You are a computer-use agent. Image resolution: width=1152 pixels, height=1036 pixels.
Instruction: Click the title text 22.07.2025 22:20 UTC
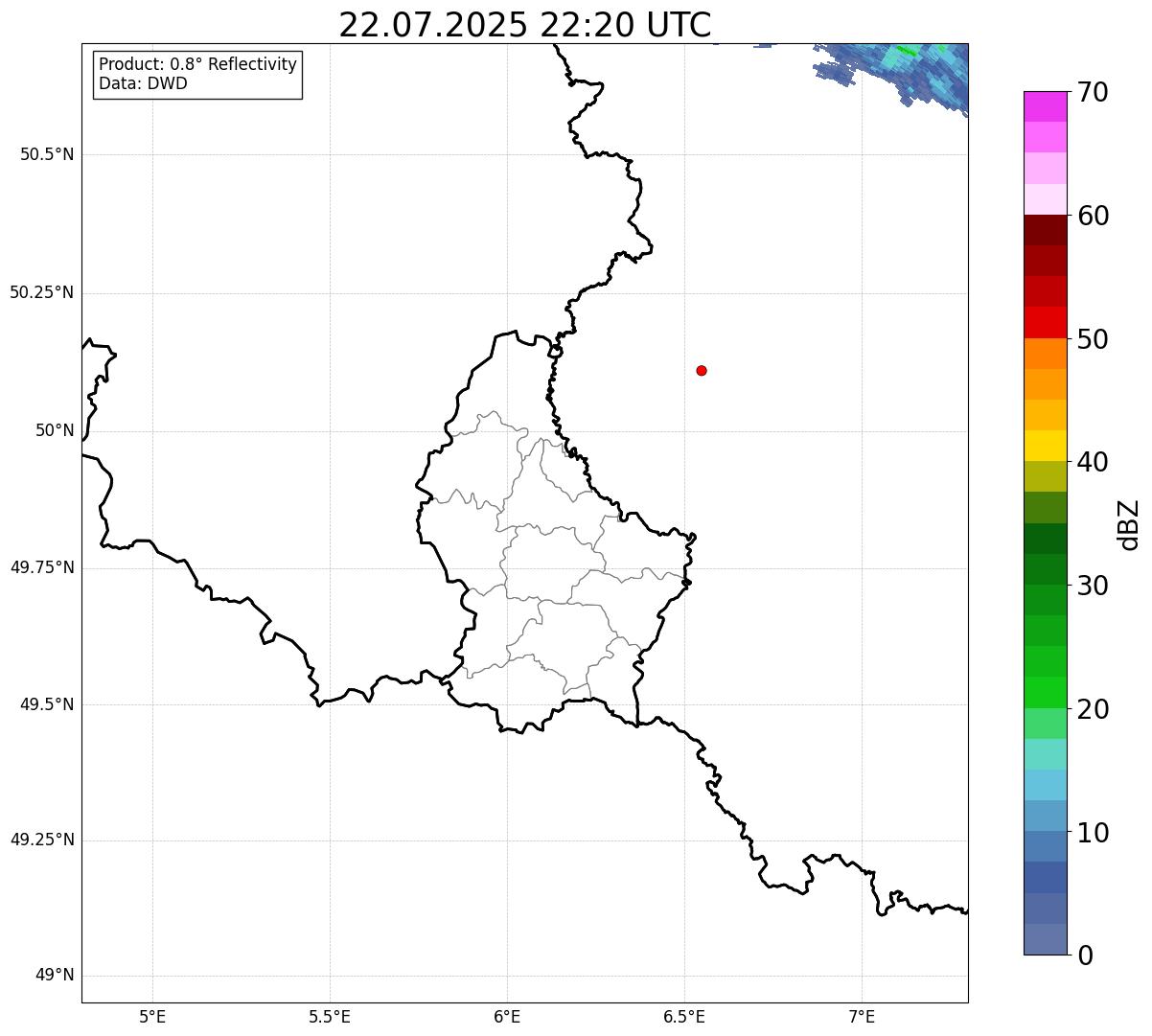coord(525,25)
